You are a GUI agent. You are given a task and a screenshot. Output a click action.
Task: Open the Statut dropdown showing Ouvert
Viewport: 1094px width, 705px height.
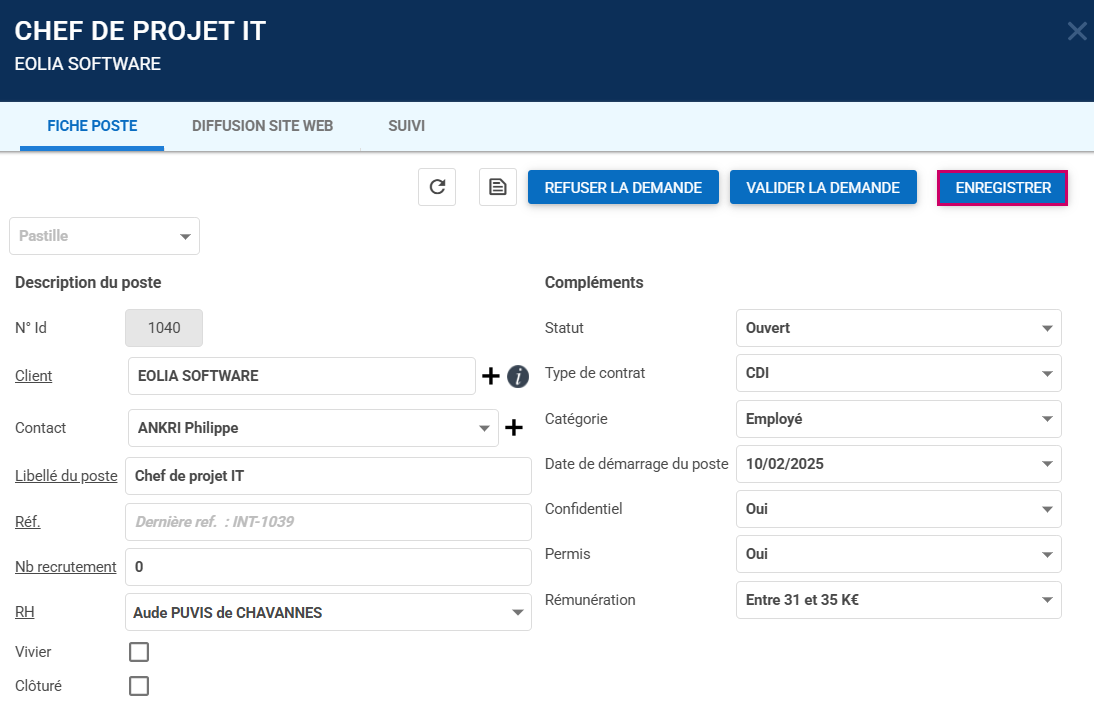pos(898,328)
